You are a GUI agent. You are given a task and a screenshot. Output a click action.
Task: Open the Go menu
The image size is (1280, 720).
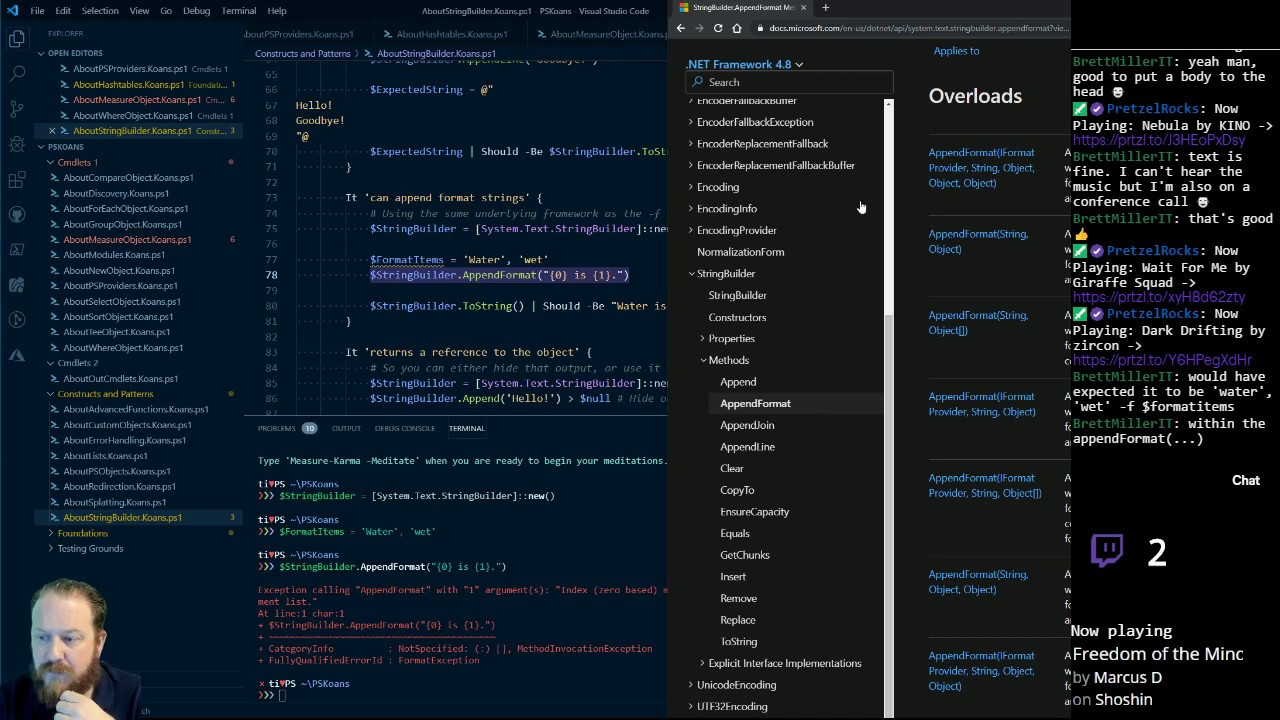[166, 10]
